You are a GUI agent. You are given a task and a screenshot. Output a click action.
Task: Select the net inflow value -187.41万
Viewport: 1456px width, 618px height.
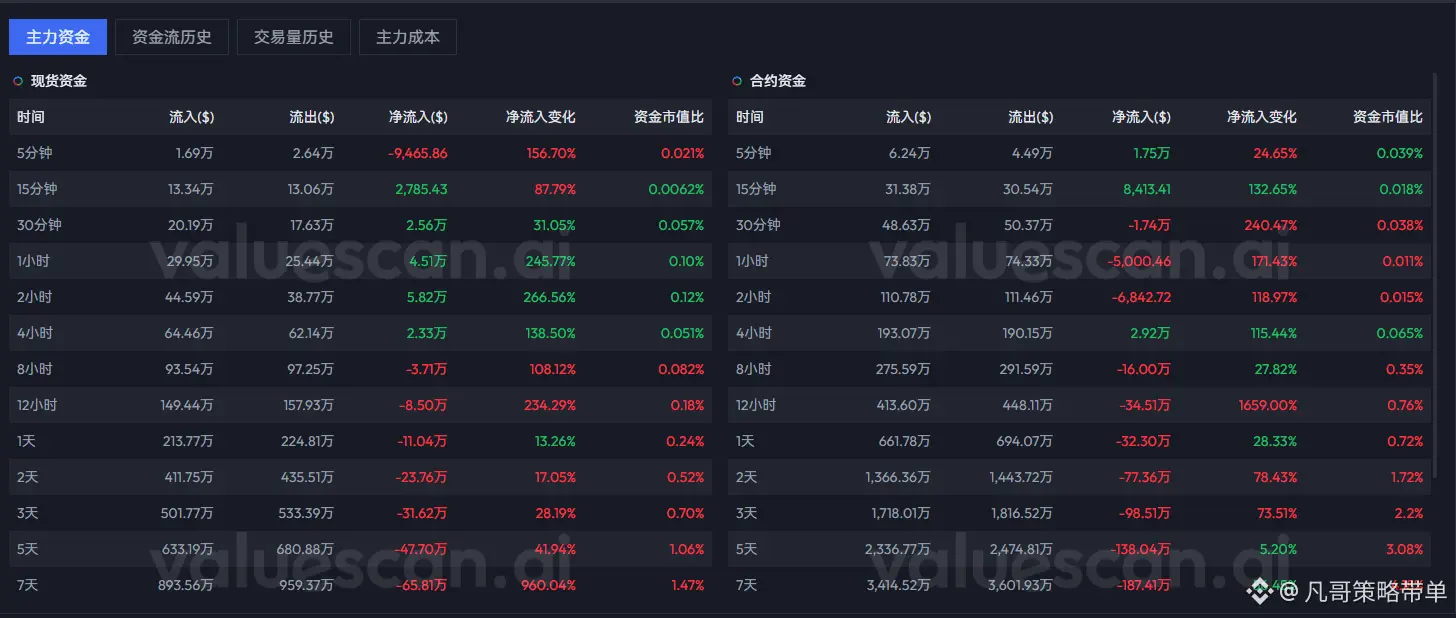(x=1143, y=585)
